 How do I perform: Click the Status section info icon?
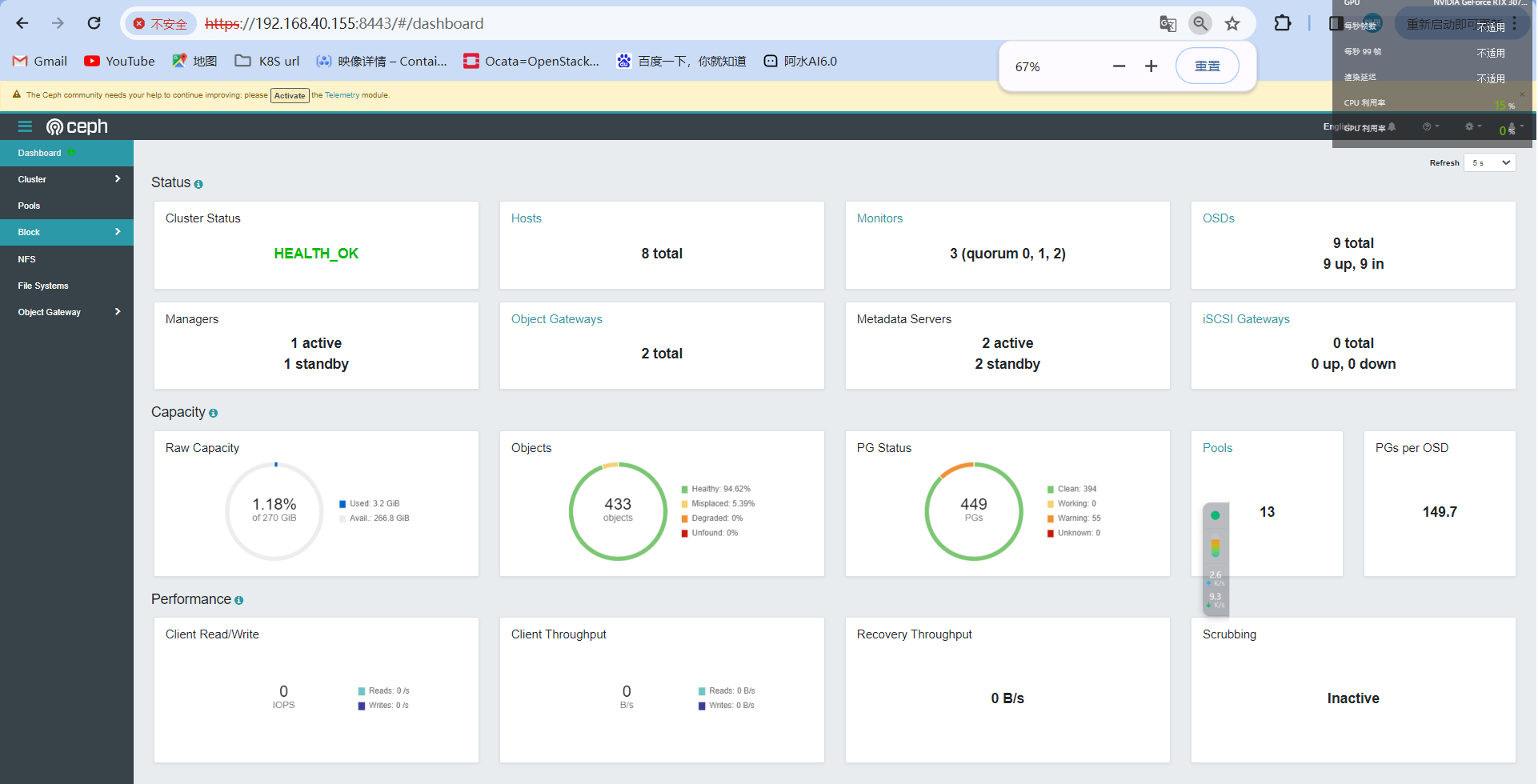pos(198,184)
